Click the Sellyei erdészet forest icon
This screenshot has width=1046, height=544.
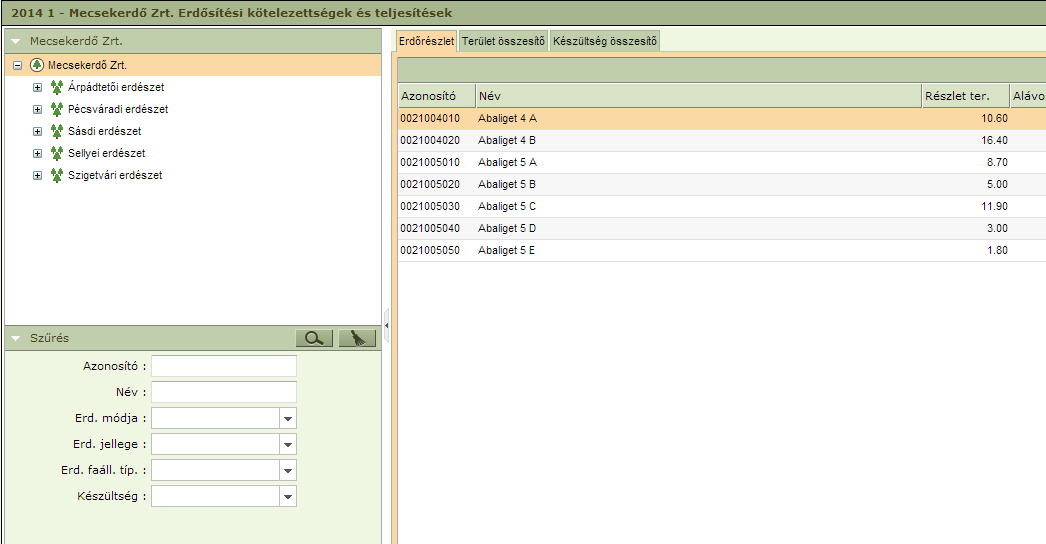(57, 153)
